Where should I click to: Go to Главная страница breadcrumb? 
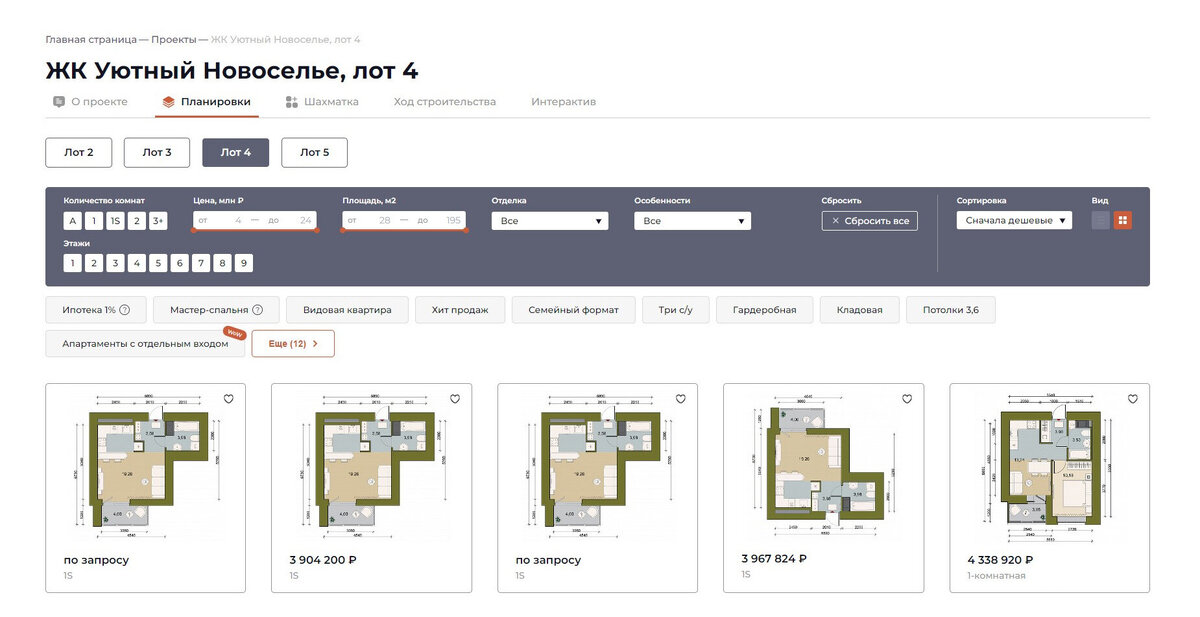pyautogui.click(x=91, y=39)
